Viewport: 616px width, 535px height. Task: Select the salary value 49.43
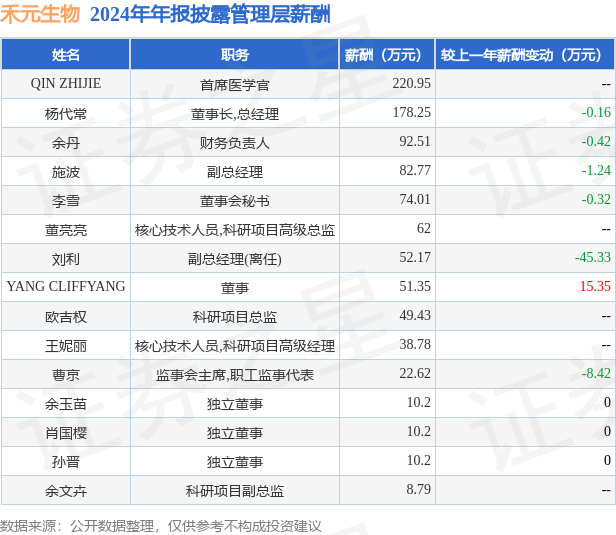pos(415,316)
